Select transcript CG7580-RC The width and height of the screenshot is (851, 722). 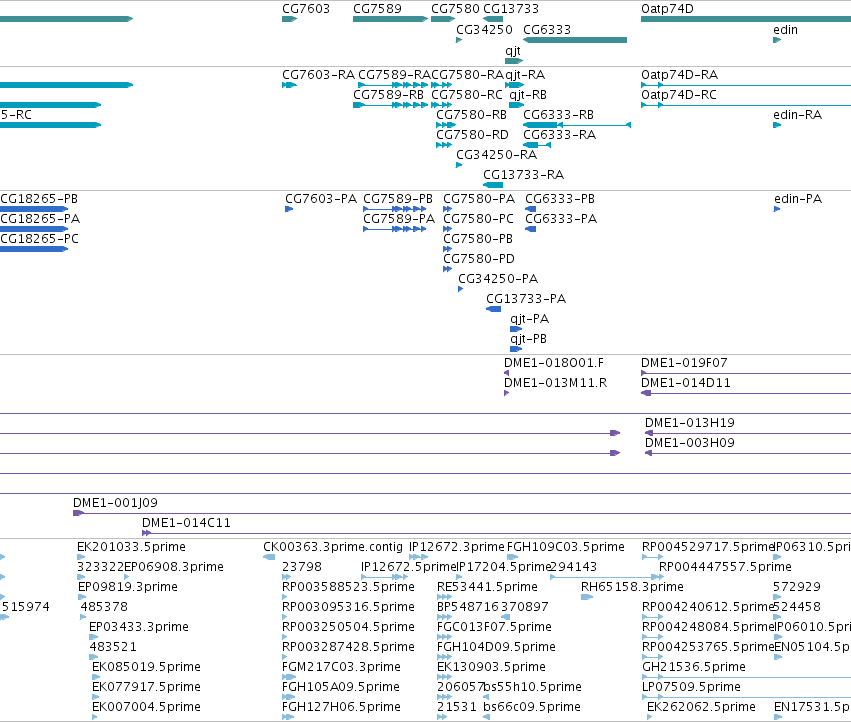pos(467,95)
